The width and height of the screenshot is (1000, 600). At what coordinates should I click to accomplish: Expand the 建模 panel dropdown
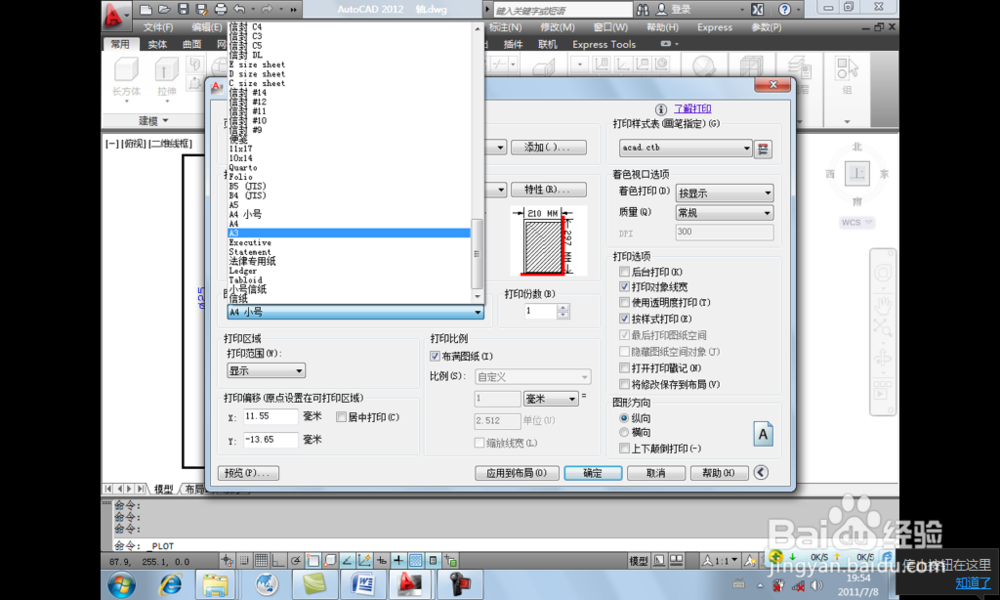154,121
